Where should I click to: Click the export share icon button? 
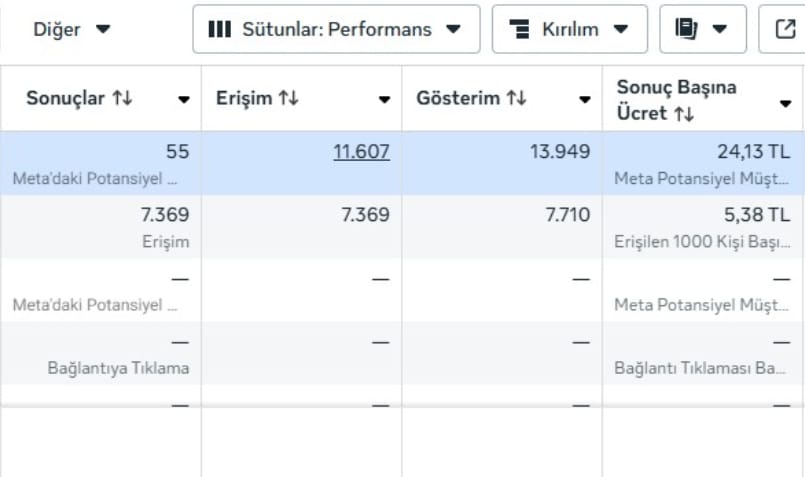(785, 29)
